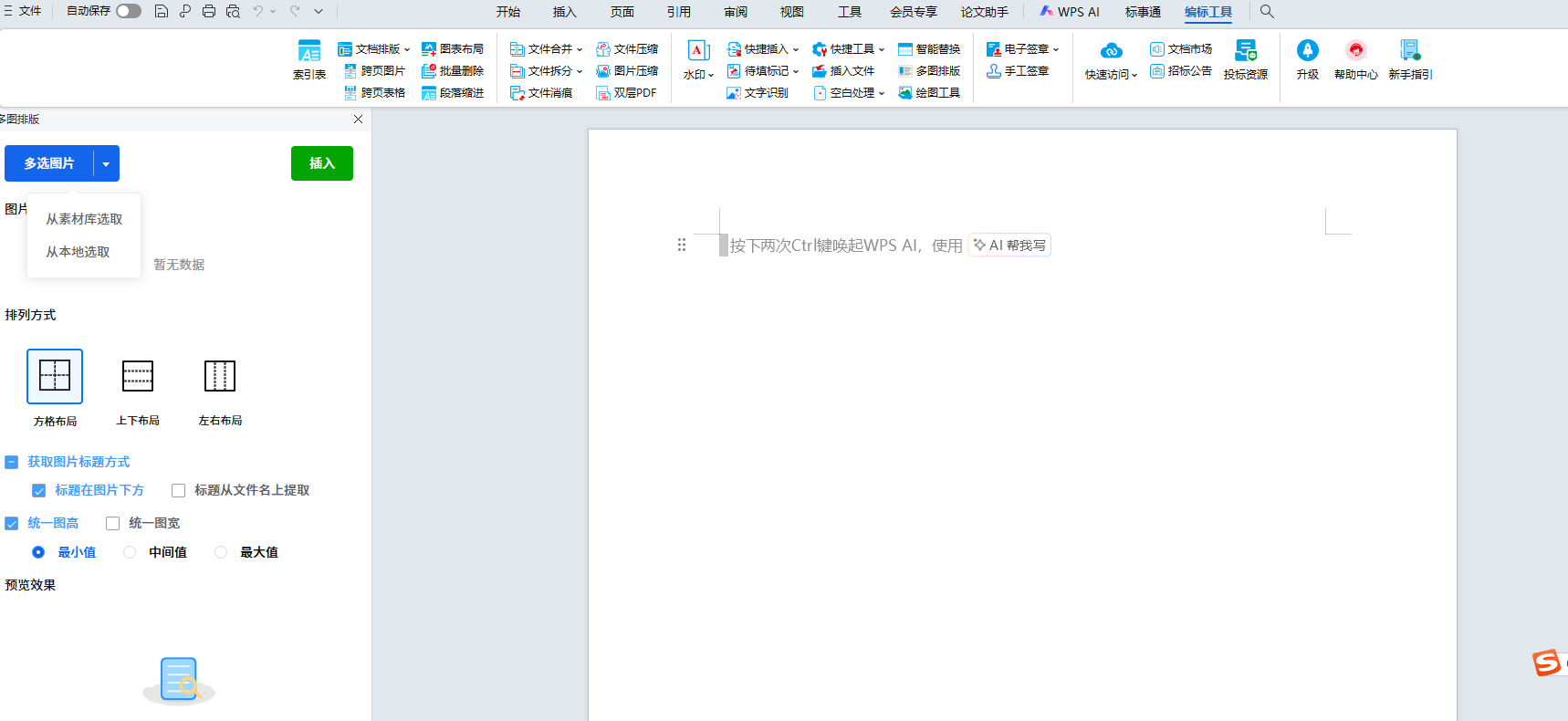1568x721 pixels.
Task: Check the 统一图宽 checkbox
Action: (x=113, y=524)
